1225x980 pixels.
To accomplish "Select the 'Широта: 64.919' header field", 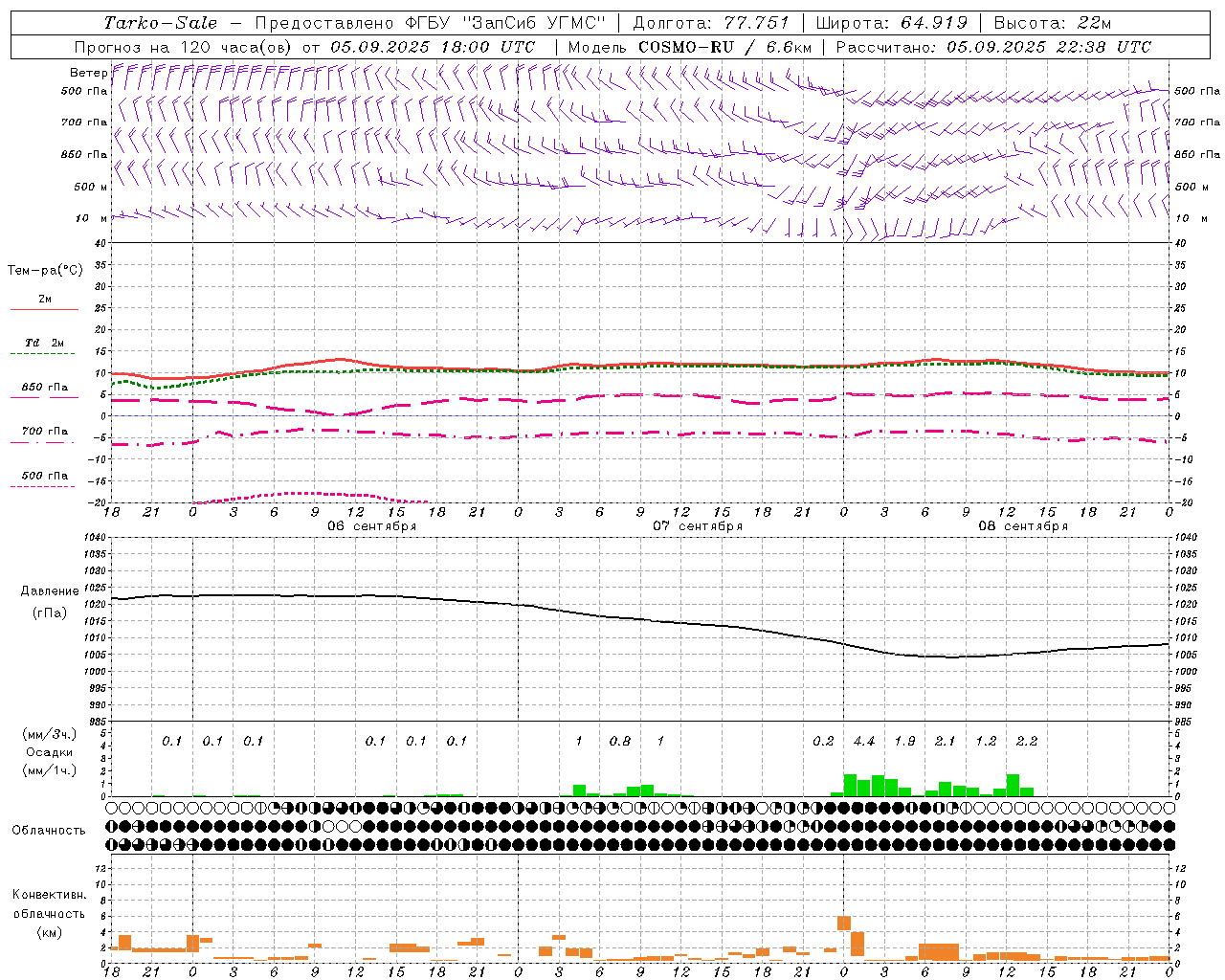I will point(891,23).
